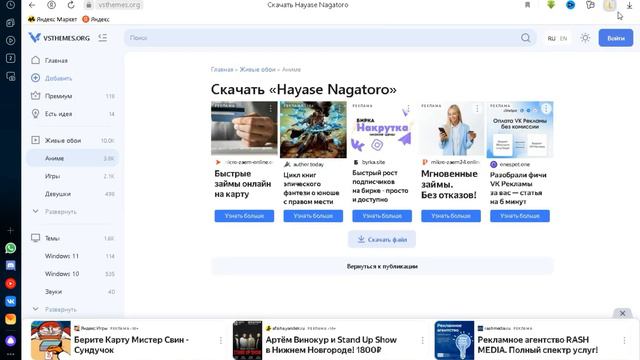Click Узнать больше under Быстрый рост подписчиков ad
Image resolution: width=640 pixels, height=360 pixels.
coord(382,216)
